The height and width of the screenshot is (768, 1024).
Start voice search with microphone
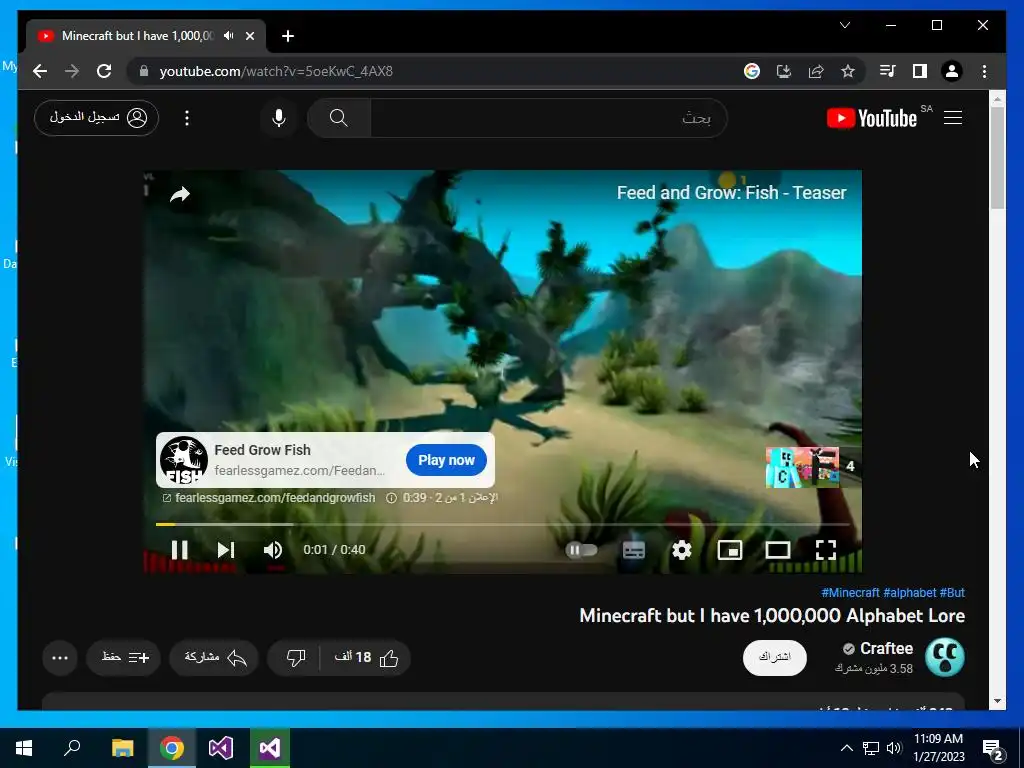point(279,118)
